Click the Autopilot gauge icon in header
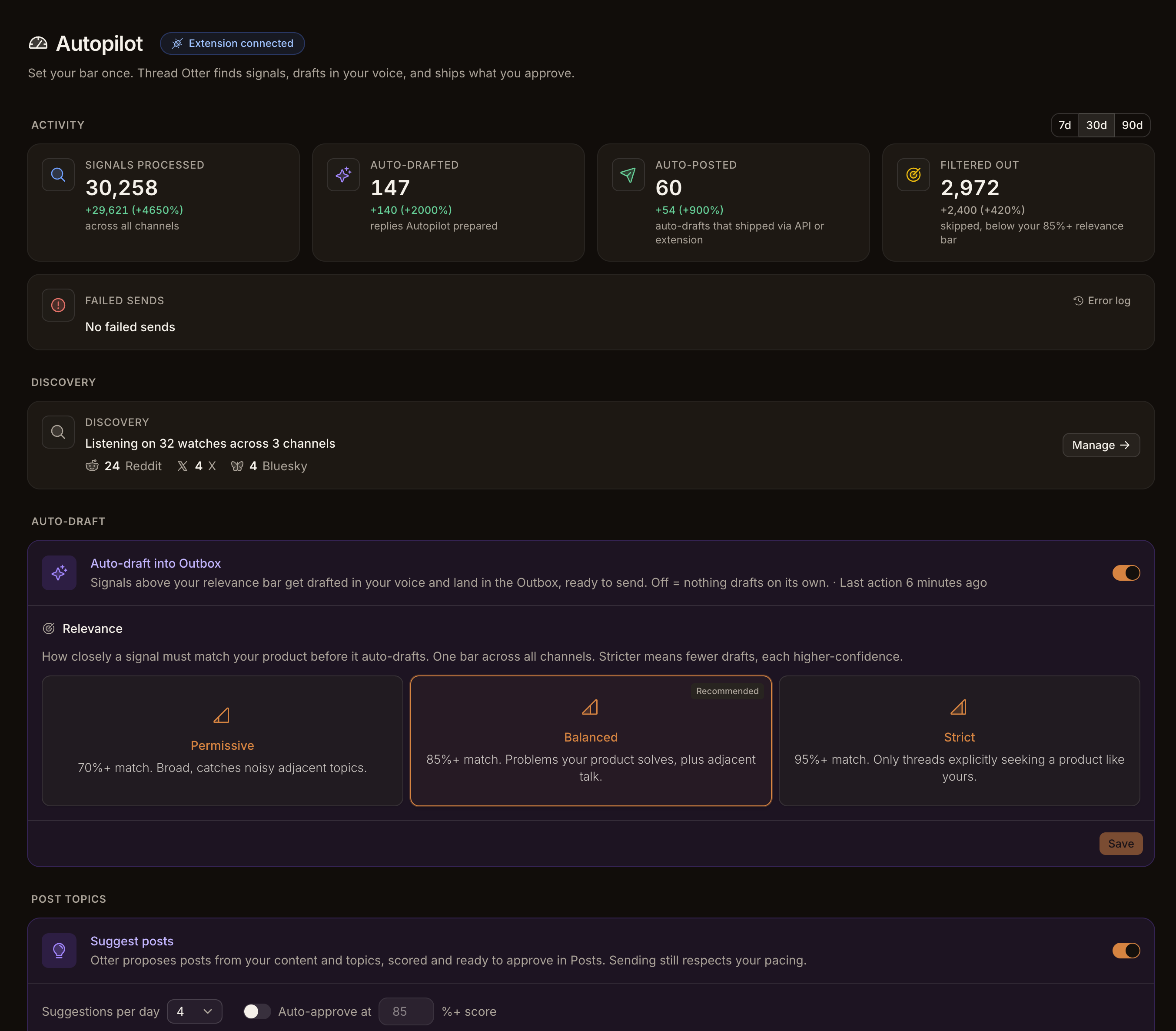 (x=38, y=43)
